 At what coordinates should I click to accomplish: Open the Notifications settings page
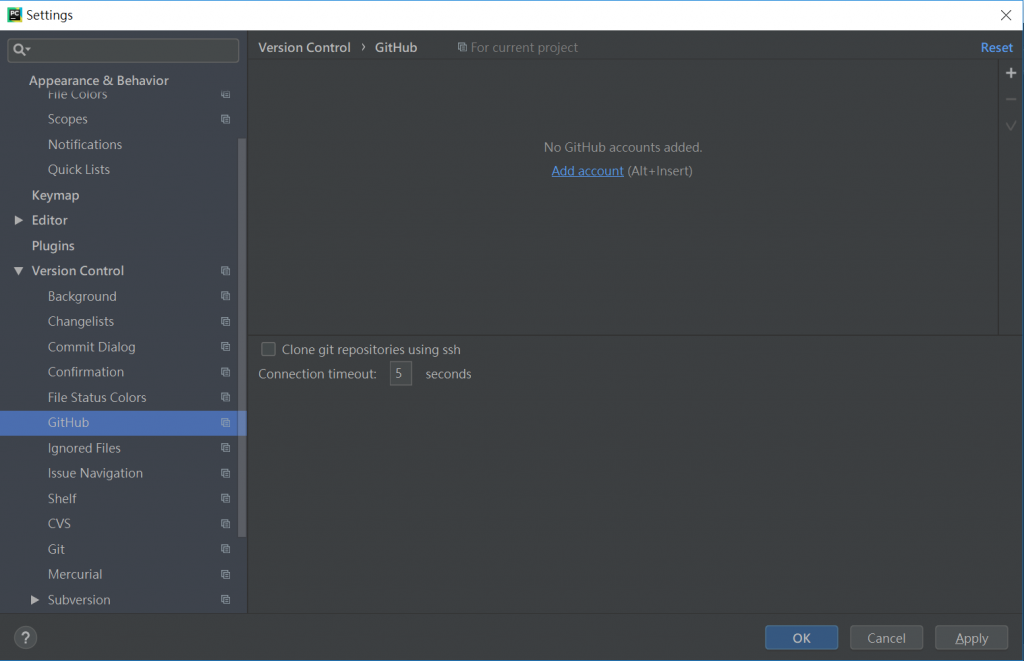pos(85,144)
